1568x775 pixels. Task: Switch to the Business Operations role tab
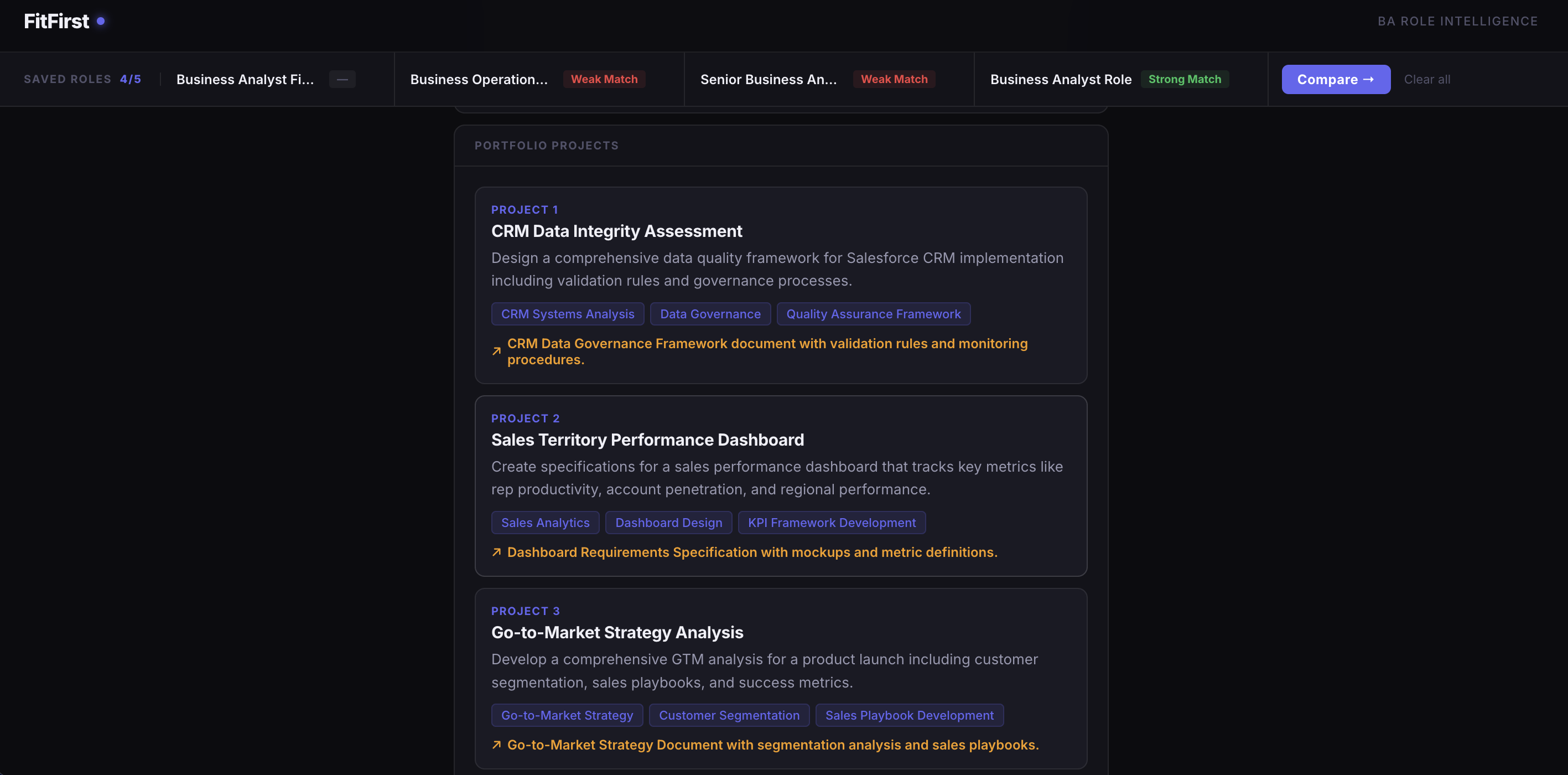[480, 79]
